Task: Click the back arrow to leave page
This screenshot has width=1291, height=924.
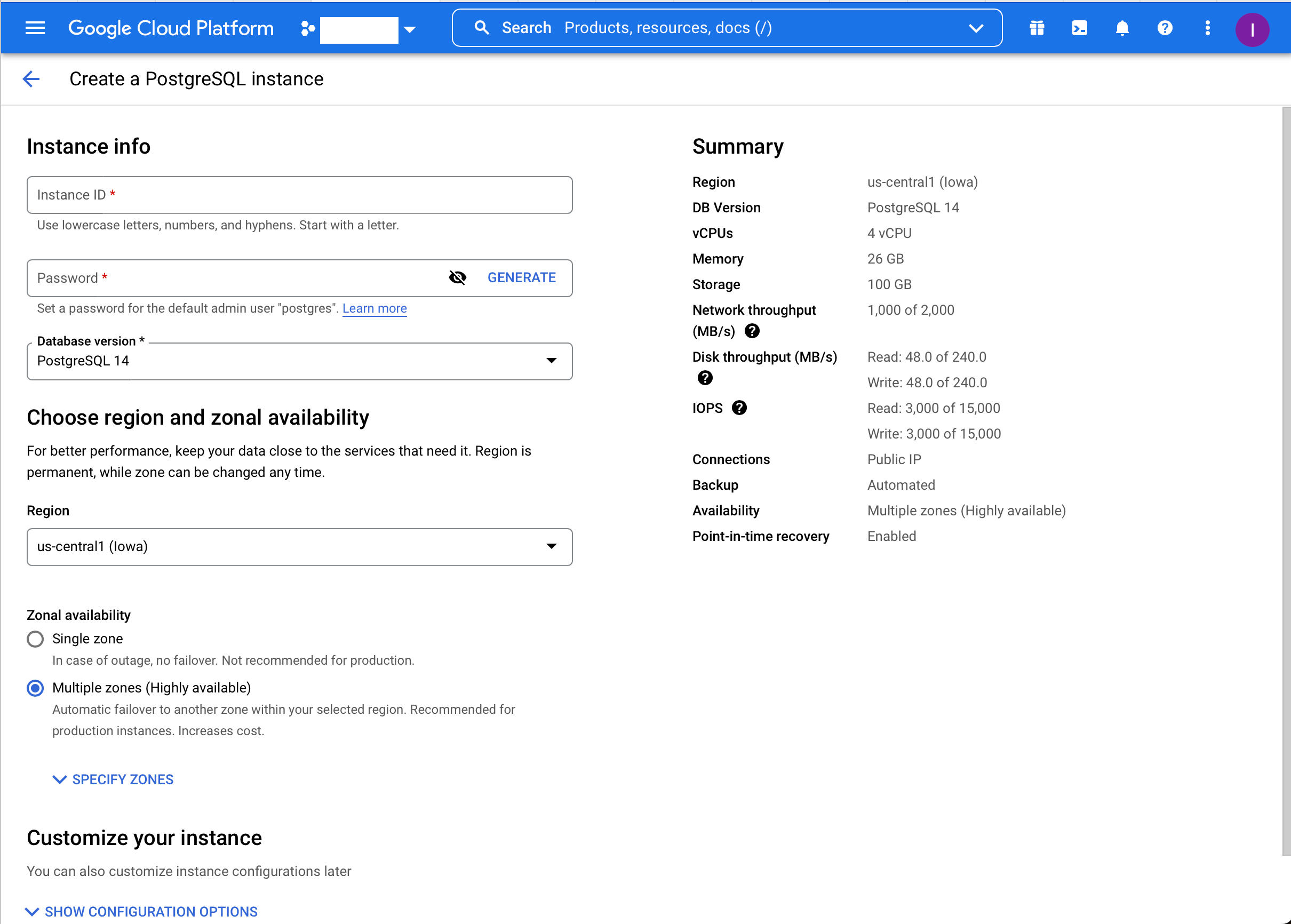Action: 31,79
